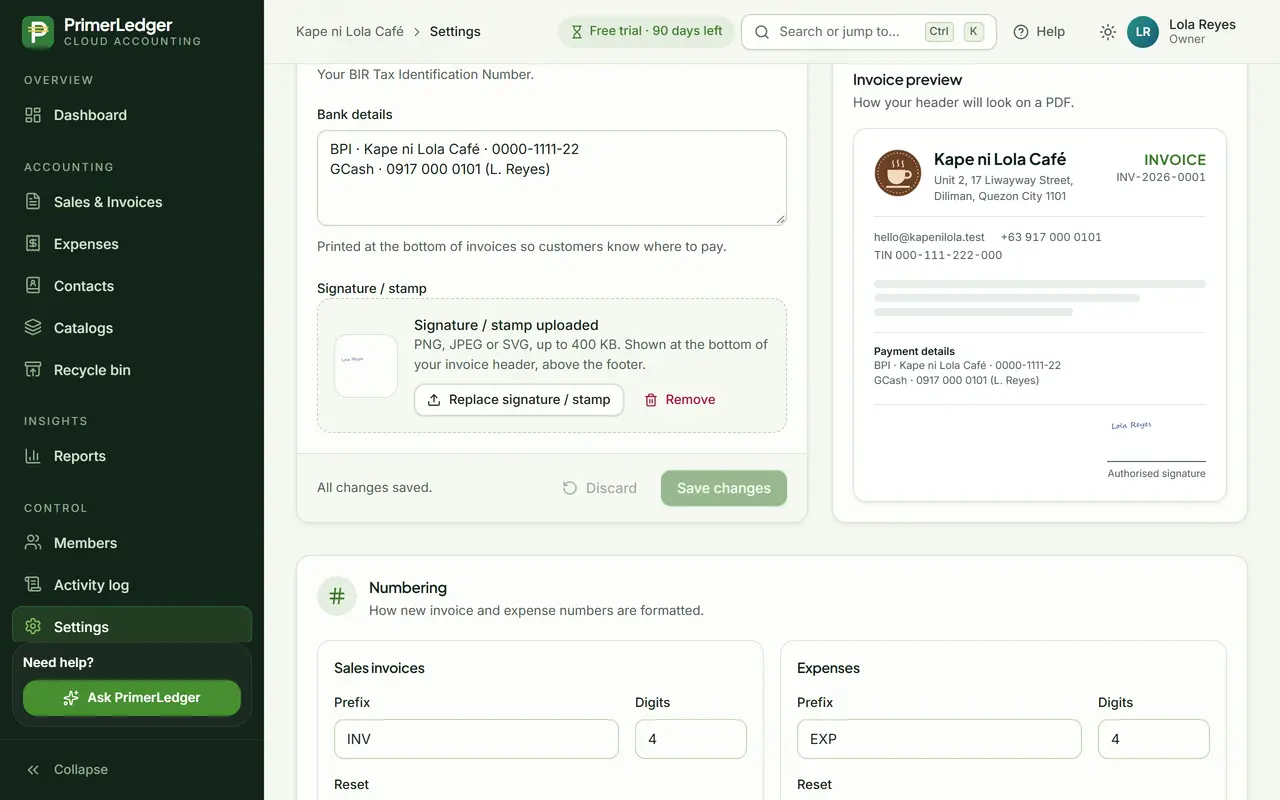
Task: Click the upload icon on Replace button
Action: pyautogui.click(x=434, y=400)
